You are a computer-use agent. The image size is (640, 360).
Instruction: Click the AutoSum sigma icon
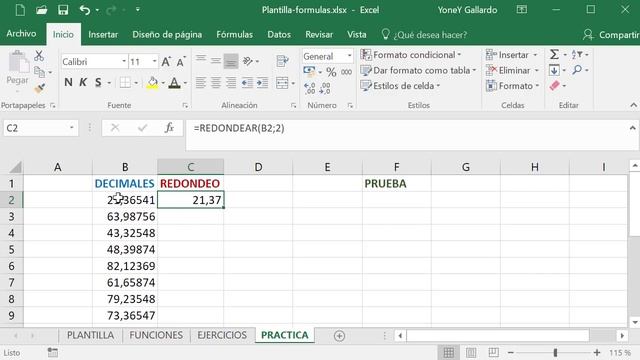pos(554,54)
